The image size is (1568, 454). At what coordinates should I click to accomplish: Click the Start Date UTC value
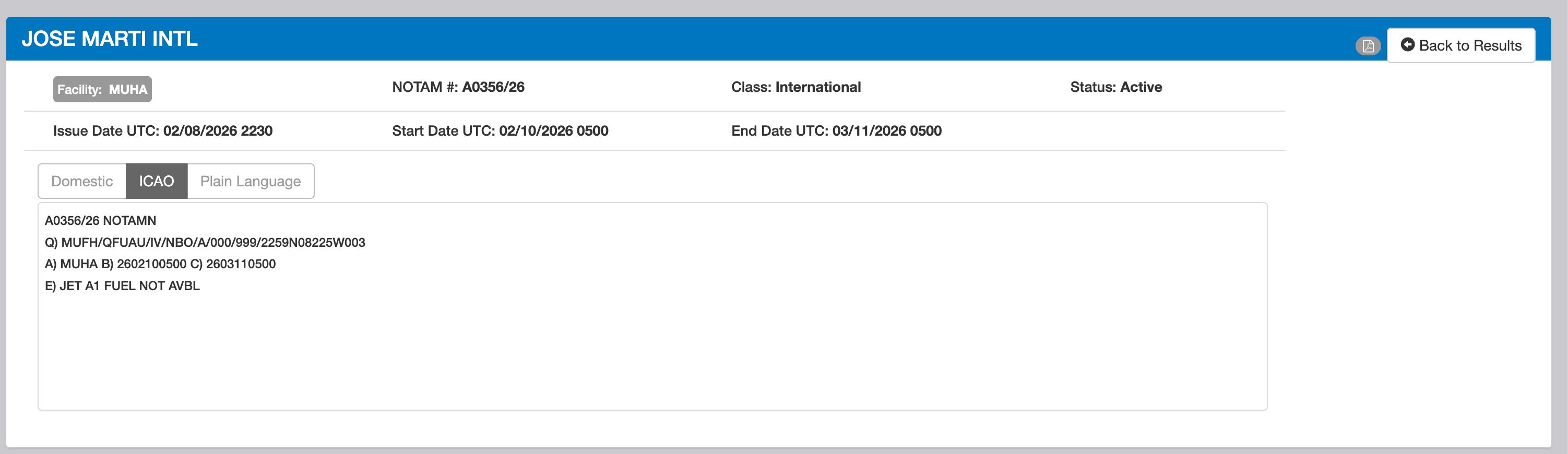click(553, 131)
